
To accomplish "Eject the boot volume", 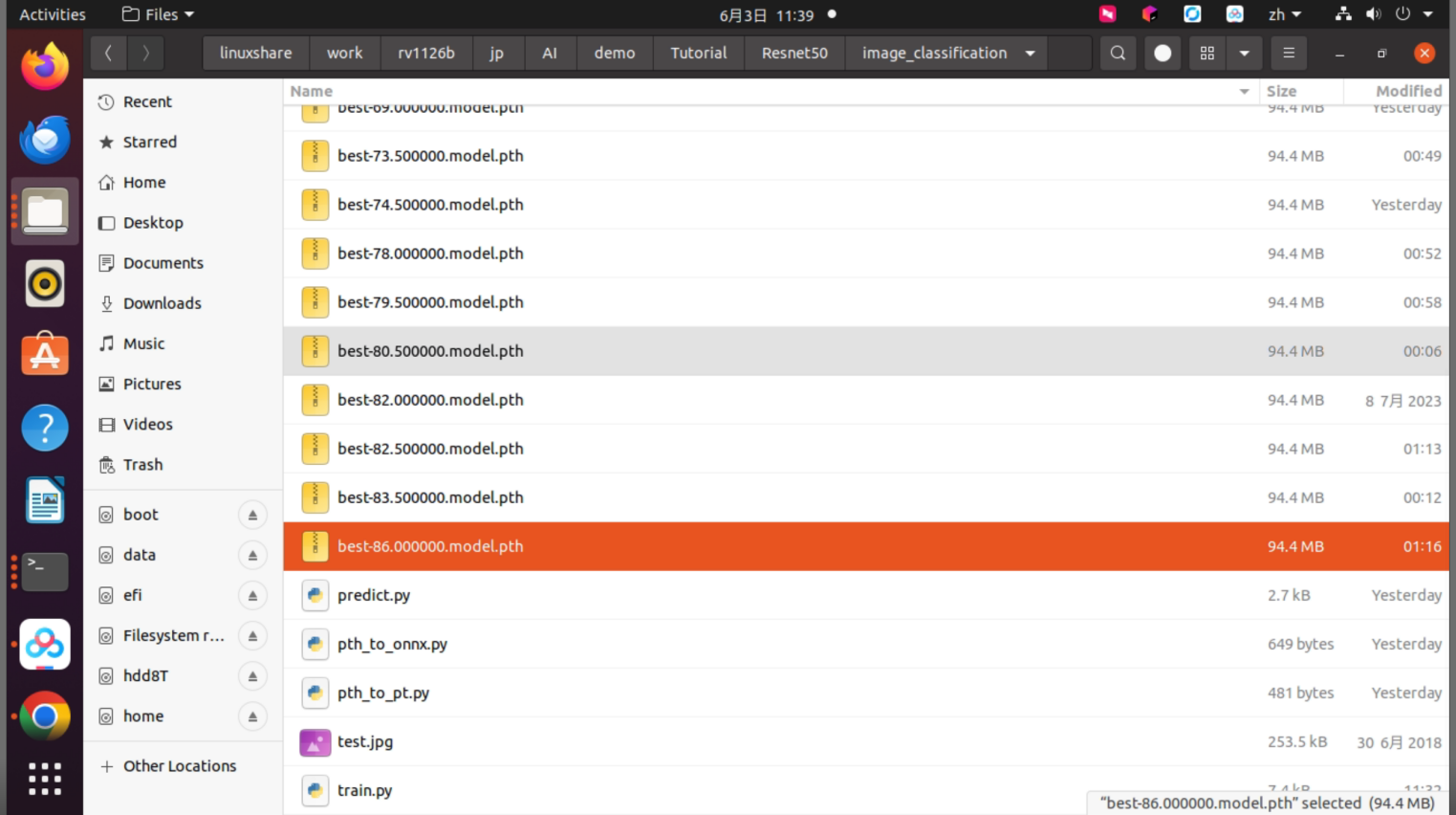I will 252,515.
